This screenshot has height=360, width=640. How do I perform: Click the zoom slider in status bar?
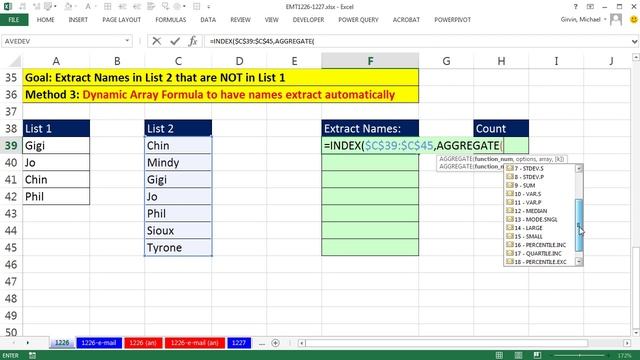coord(580,356)
